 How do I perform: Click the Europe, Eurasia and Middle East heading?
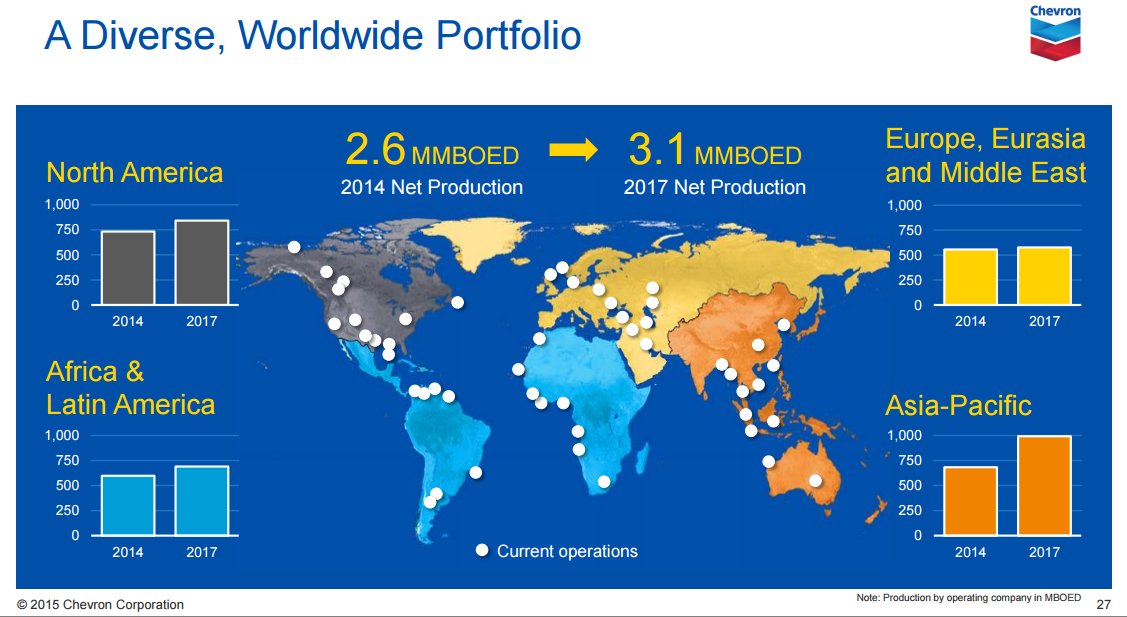coord(985,155)
